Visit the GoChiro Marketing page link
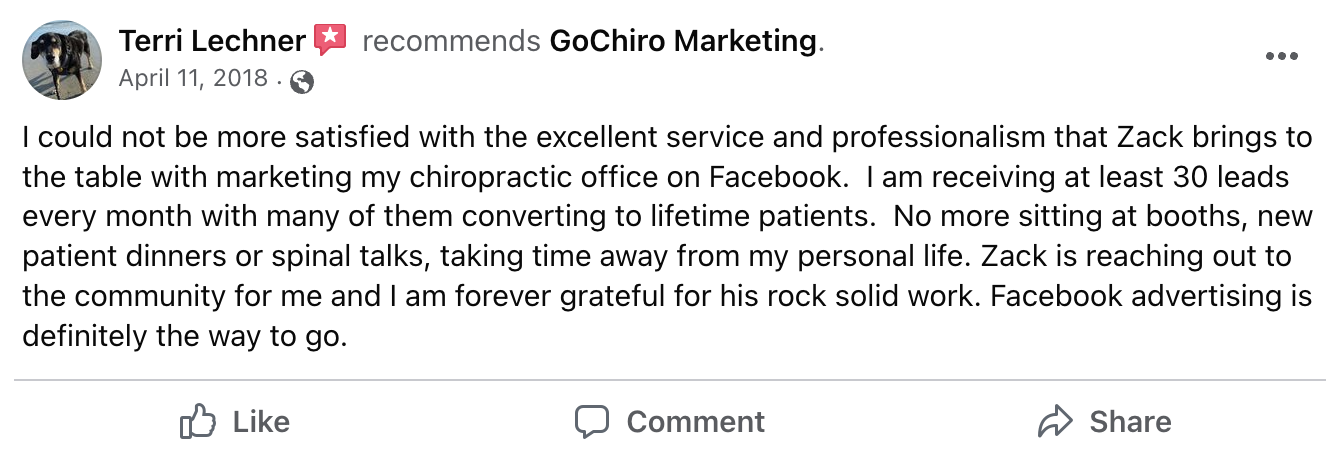Viewport: 1338px width, 458px height. point(683,41)
